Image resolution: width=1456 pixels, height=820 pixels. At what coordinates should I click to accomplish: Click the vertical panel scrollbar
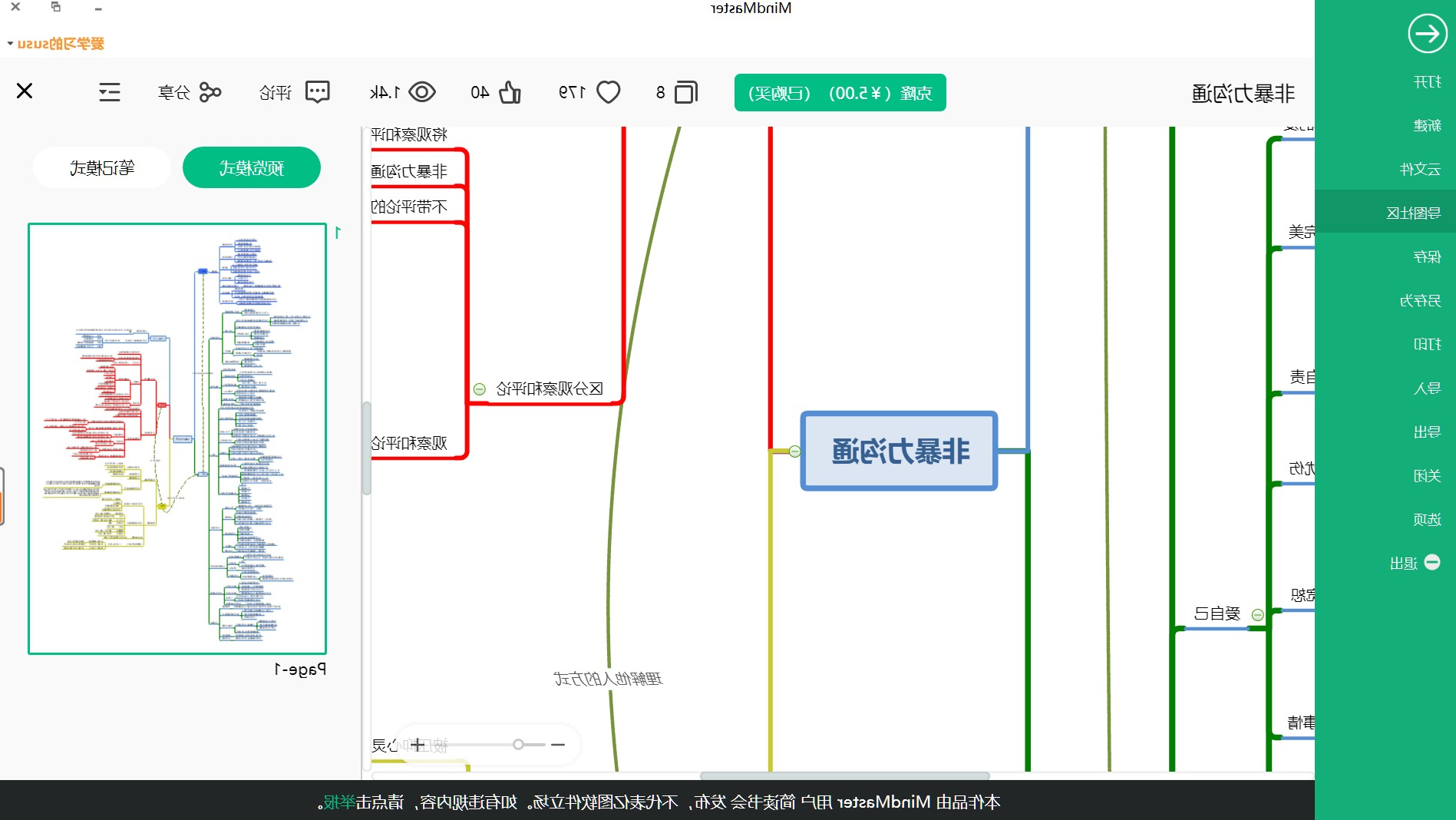click(366, 448)
